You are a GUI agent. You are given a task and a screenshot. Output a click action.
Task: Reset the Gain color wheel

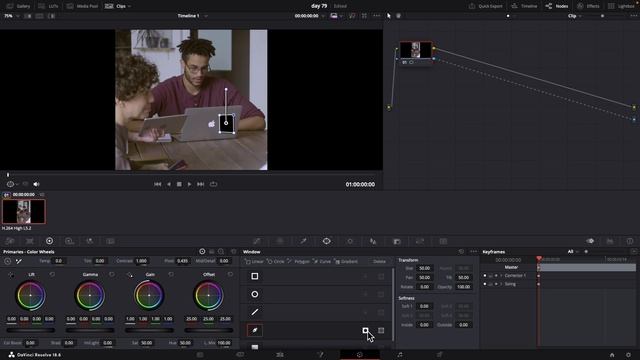click(171, 274)
